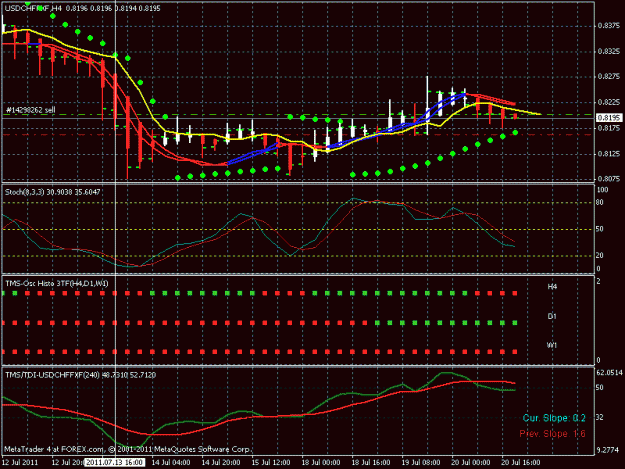Image resolution: width=625 pixels, height=469 pixels.
Task: Click the '20 Jul 00:00' time axis label
Action: 471,463
